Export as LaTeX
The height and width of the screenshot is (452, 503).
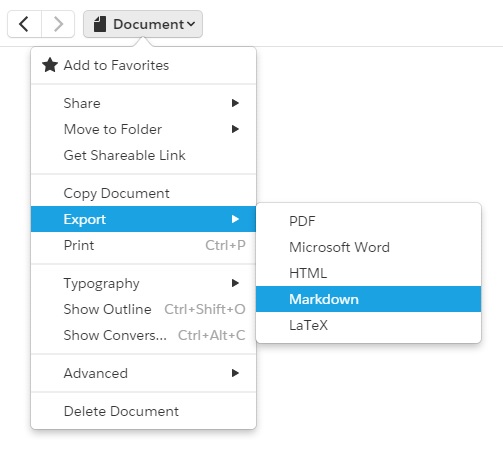369,325
